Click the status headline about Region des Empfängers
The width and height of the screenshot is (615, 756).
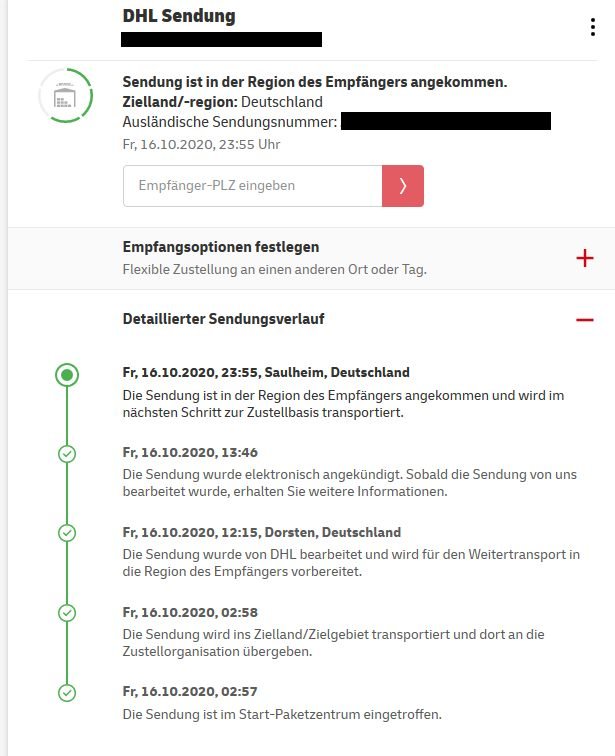315,82
